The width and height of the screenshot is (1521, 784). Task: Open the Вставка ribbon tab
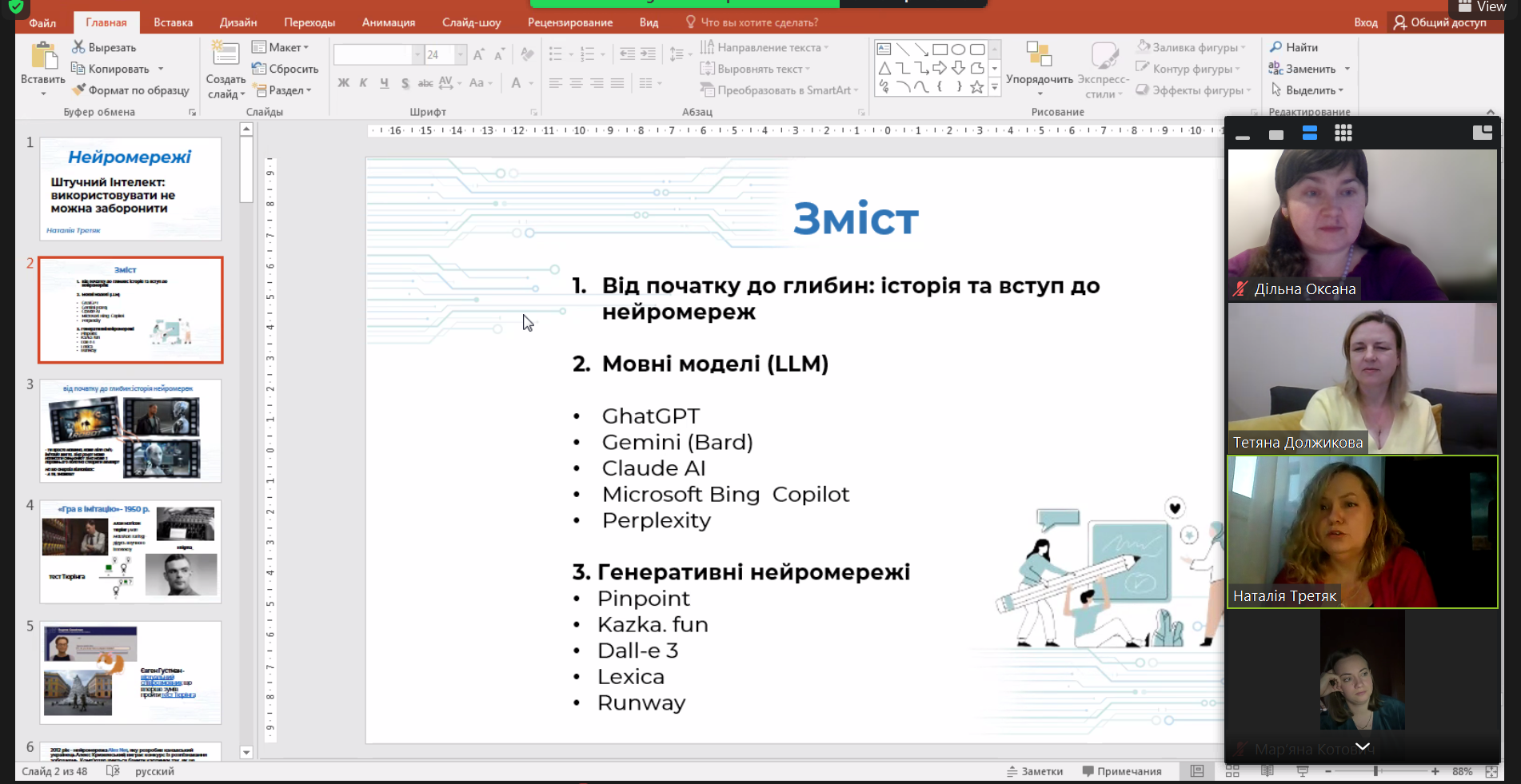click(173, 22)
